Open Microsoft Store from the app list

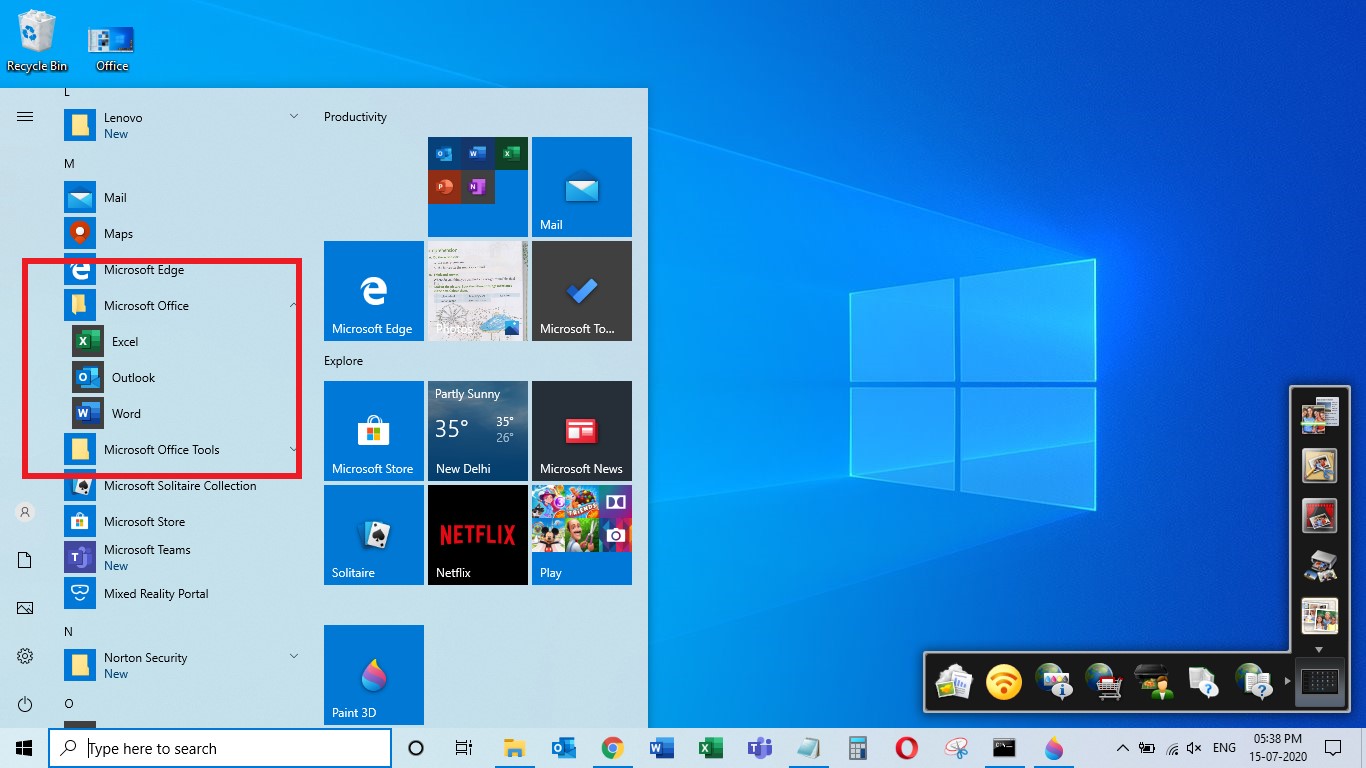[182, 522]
